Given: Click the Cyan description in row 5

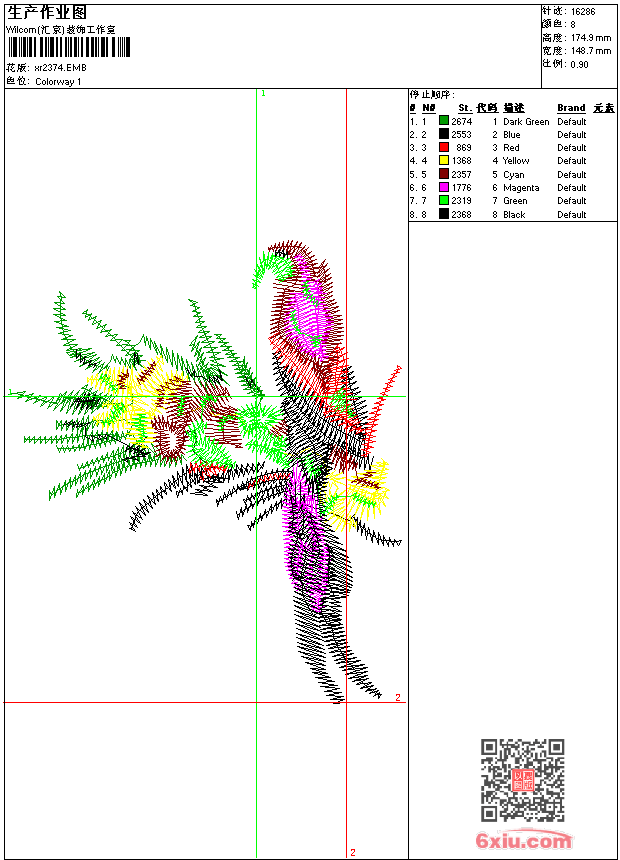Looking at the screenshot, I should pyautogui.click(x=514, y=174).
